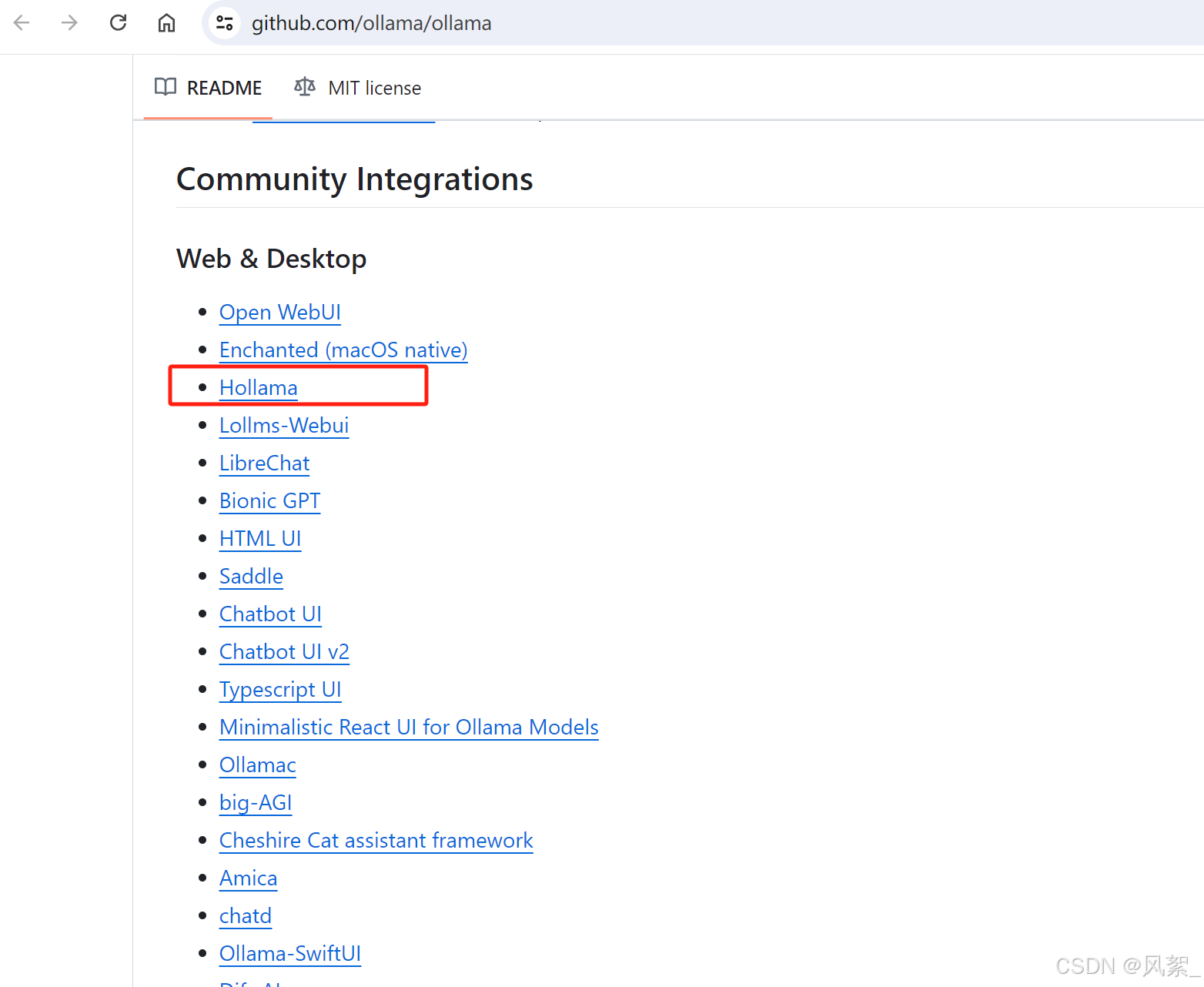Image resolution: width=1204 pixels, height=987 pixels.
Task: Switch to the README tab
Action: point(208,88)
